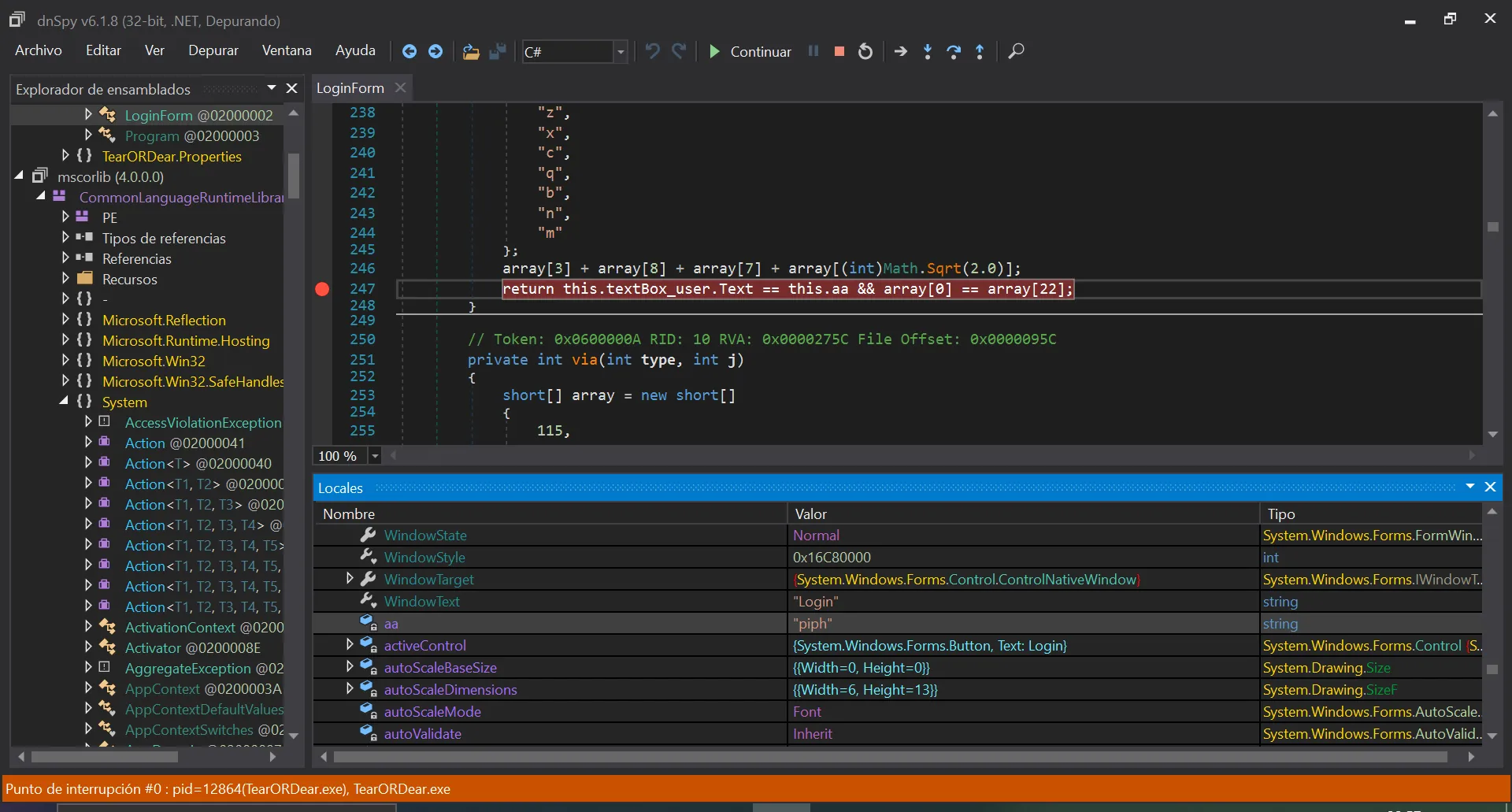Open an assembly with the folder icon
This screenshot has width=1512, height=812.
tap(471, 51)
